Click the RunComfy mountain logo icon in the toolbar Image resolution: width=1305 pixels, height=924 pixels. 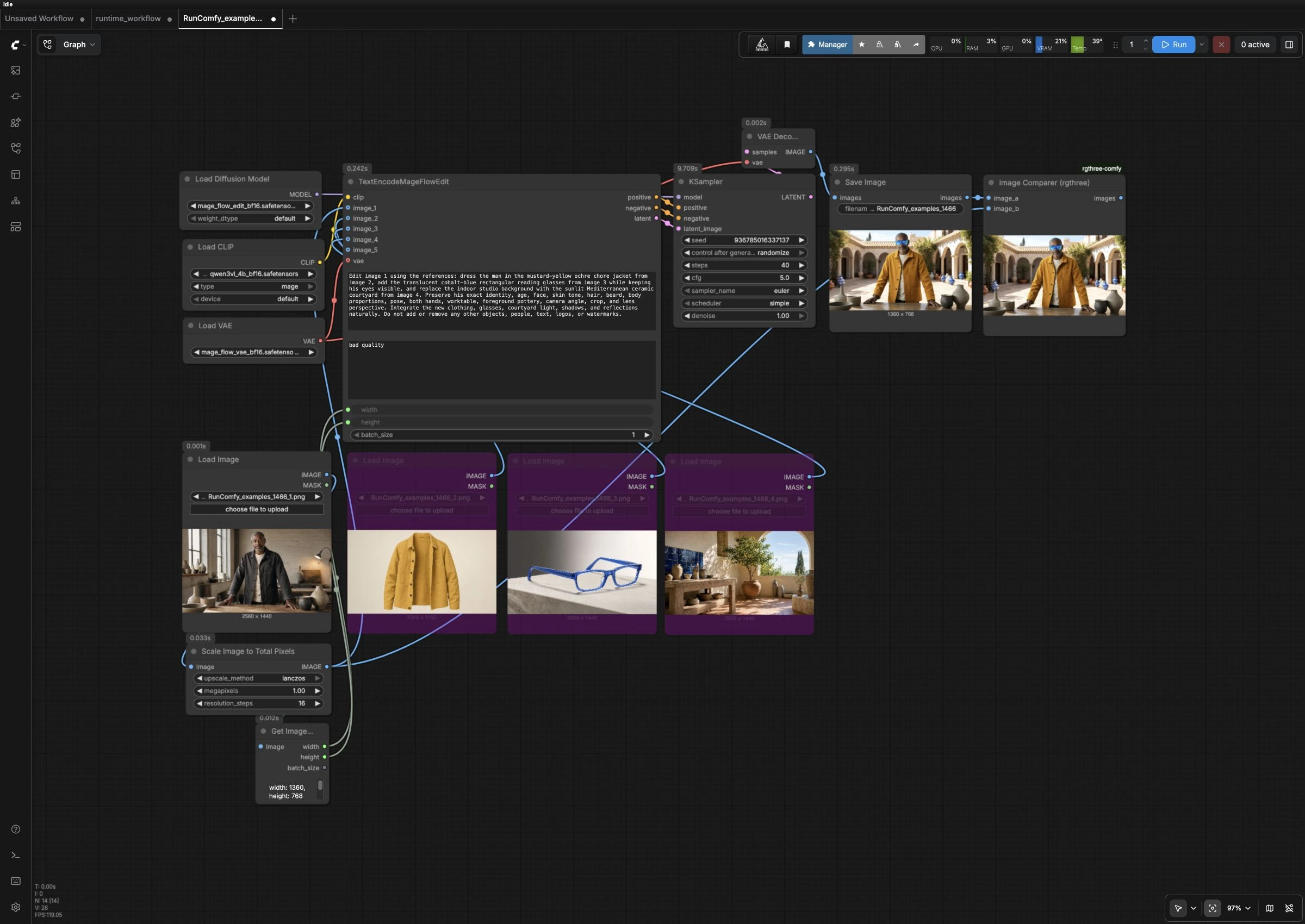762,45
